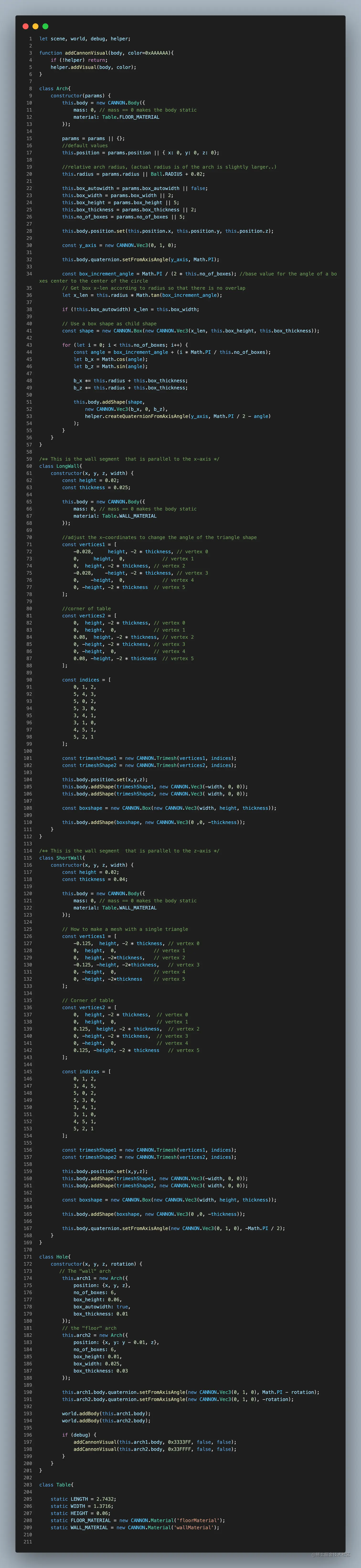The width and height of the screenshot is (361, 1568).
Task: Click the 'this.arch1 = new Arch({' line
Action: 95,1278
